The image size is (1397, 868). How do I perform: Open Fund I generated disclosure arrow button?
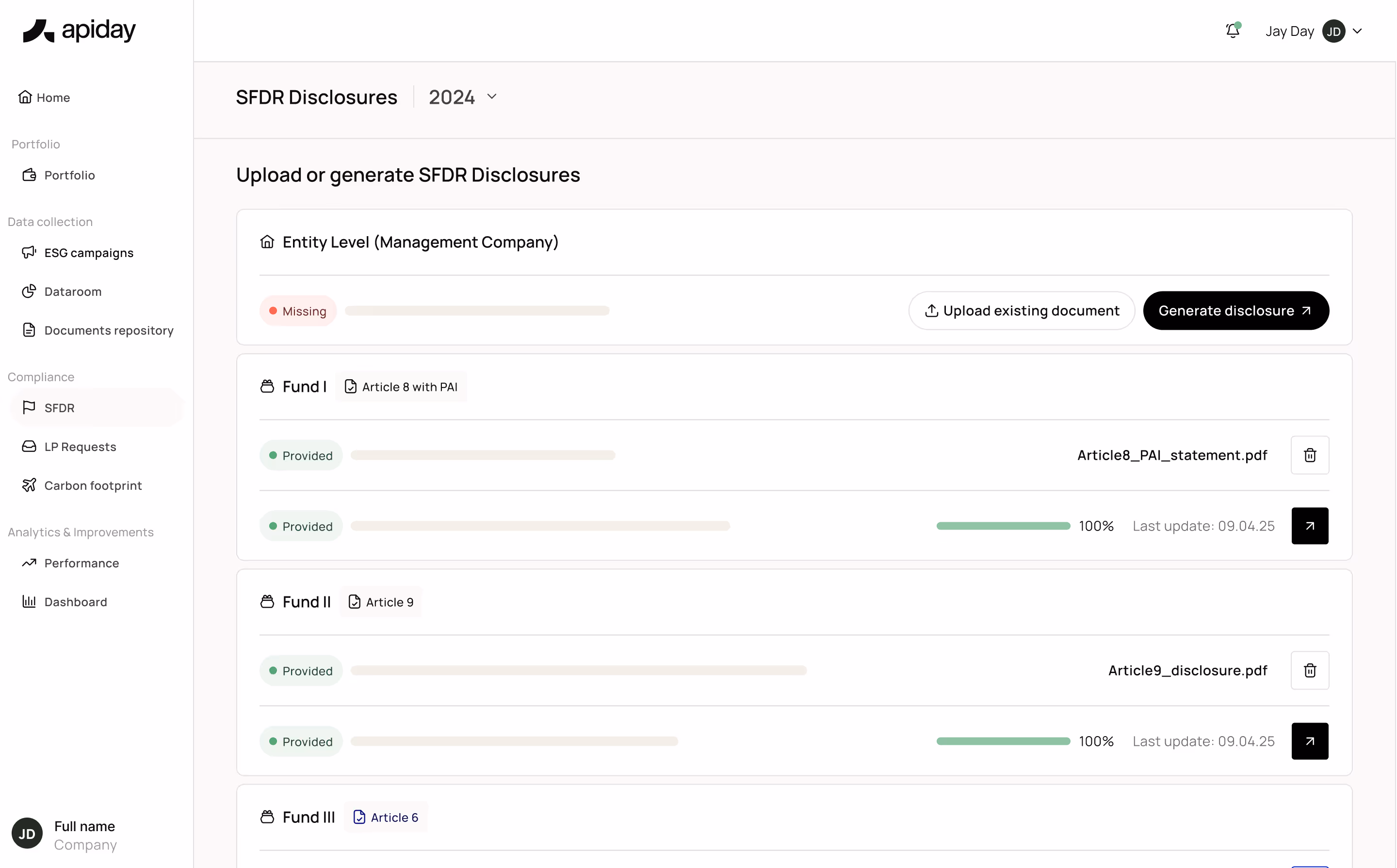[x=1309, y=526]
